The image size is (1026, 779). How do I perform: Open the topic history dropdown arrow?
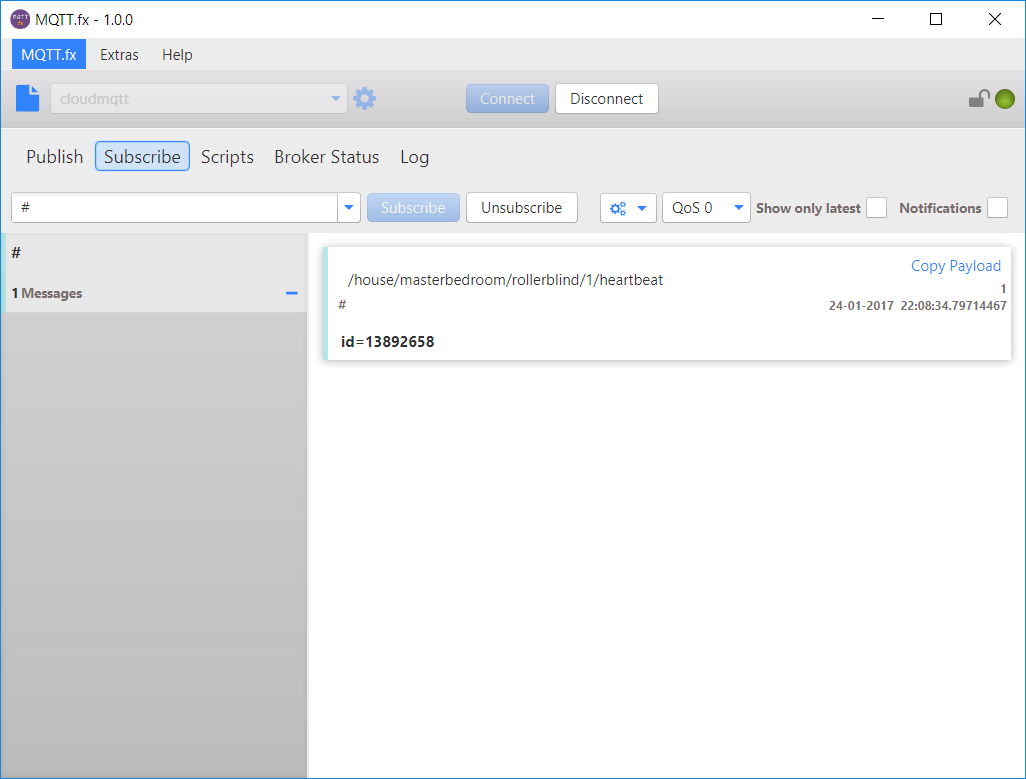349,208
